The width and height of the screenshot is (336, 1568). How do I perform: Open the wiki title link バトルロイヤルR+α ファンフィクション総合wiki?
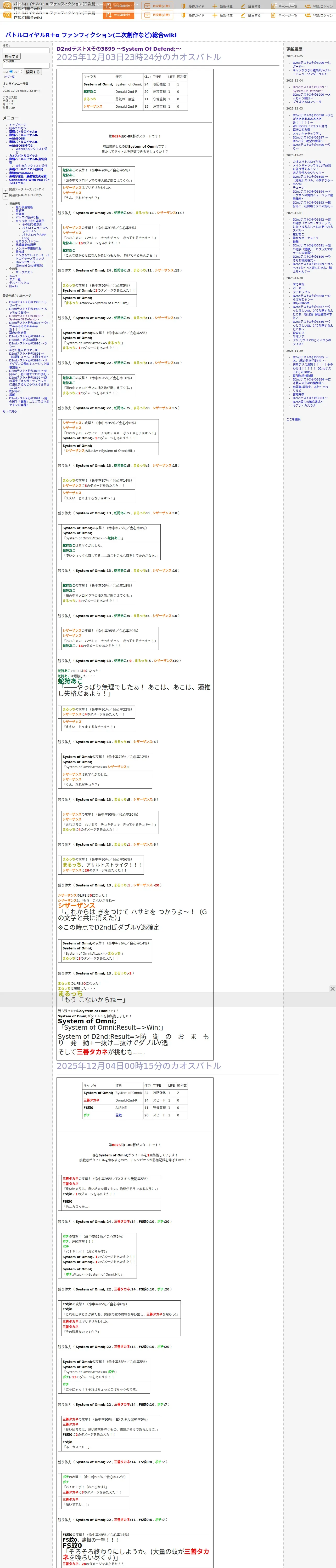pyautogui.click(x=91, y=35)
